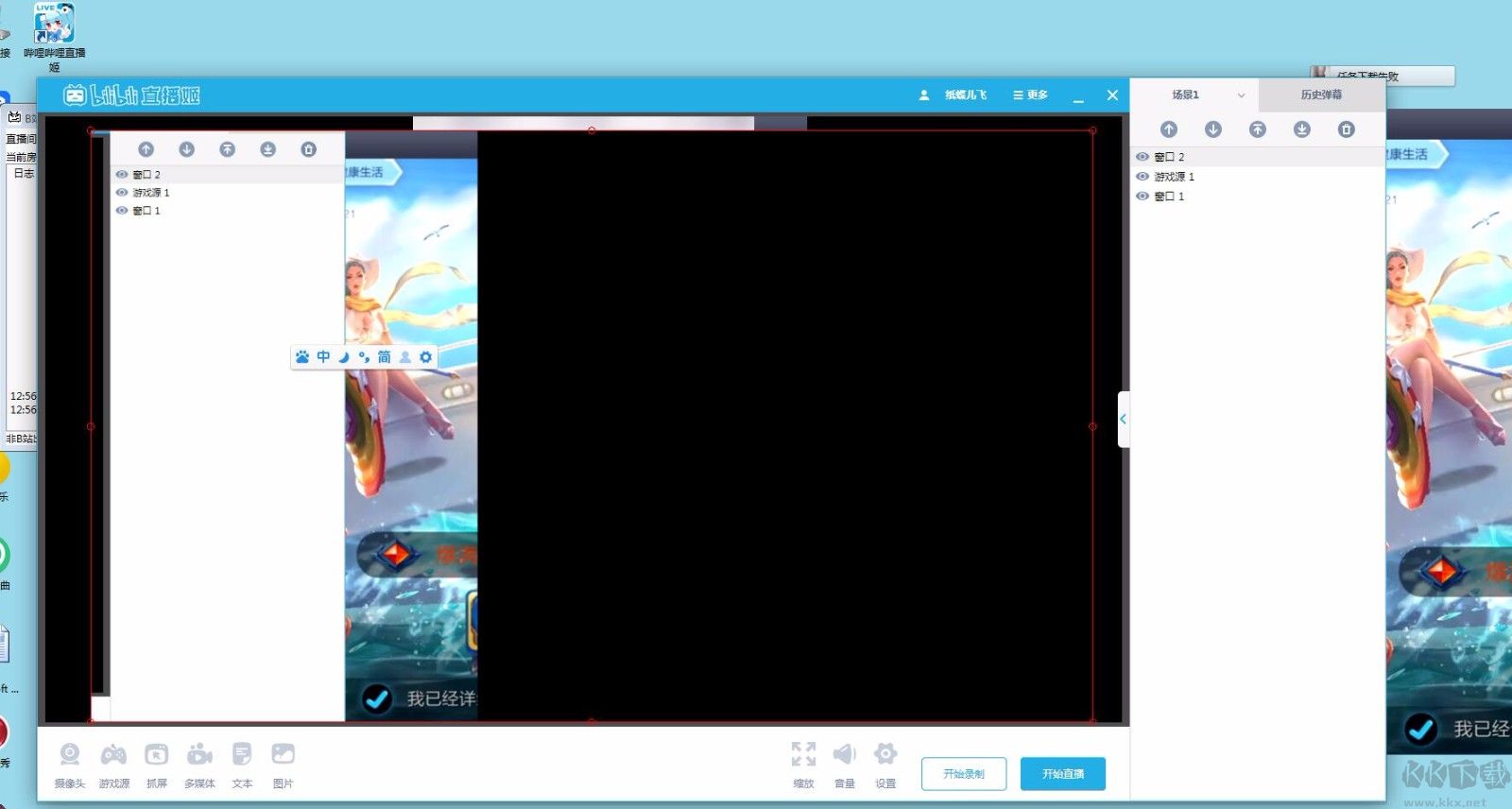This screenshot has width=1512, height=809.
Task: Click the 抓屏 screen capture icon
Action: pos(157,755)
